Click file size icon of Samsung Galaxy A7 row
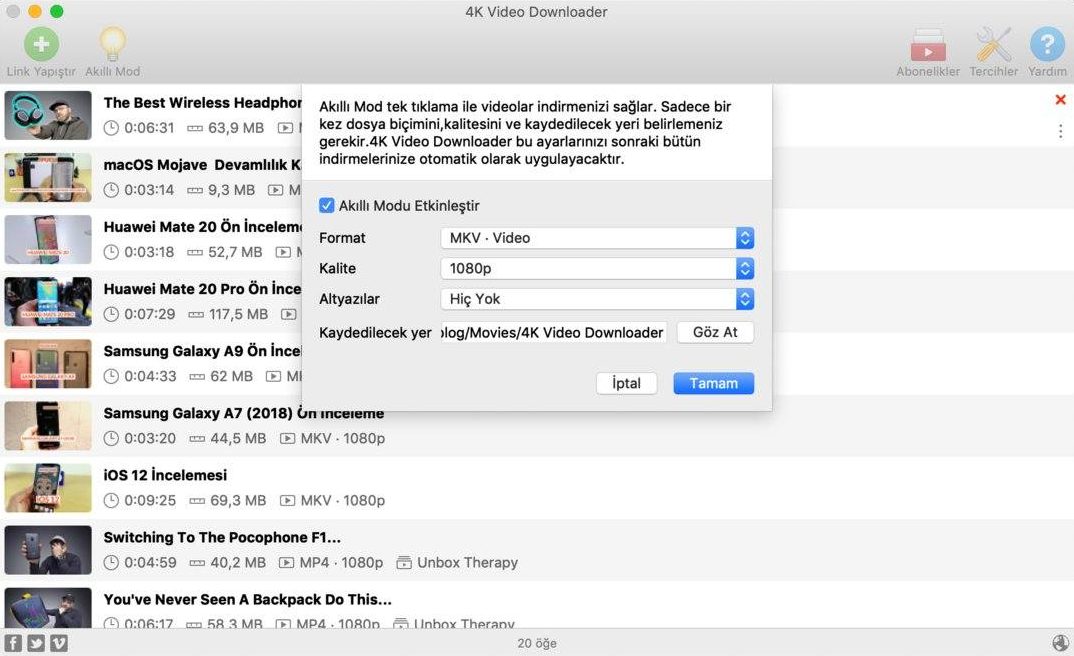This screenshot has width=1074, height=656. pyautogui.click(x=197, y=439)
